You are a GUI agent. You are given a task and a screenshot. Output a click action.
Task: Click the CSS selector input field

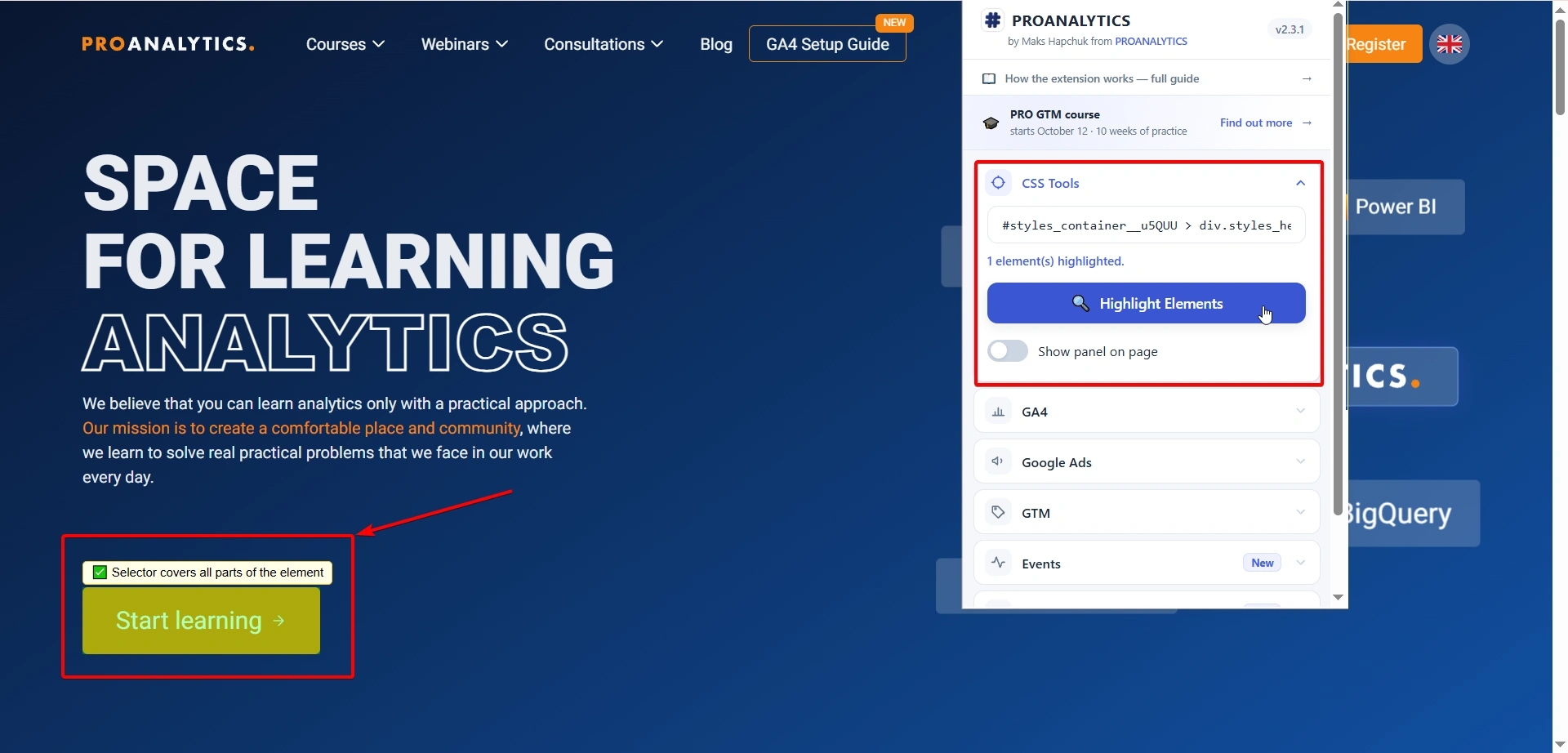click(1146, 225)
